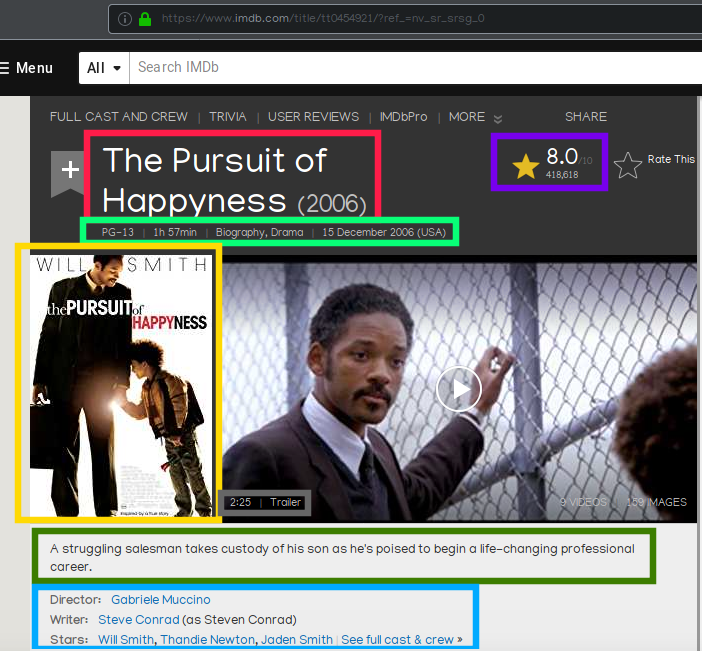The height and width of the screenshot is (651, 702).
Task: Click the 1h 57min runtime text
Action: 175,232
